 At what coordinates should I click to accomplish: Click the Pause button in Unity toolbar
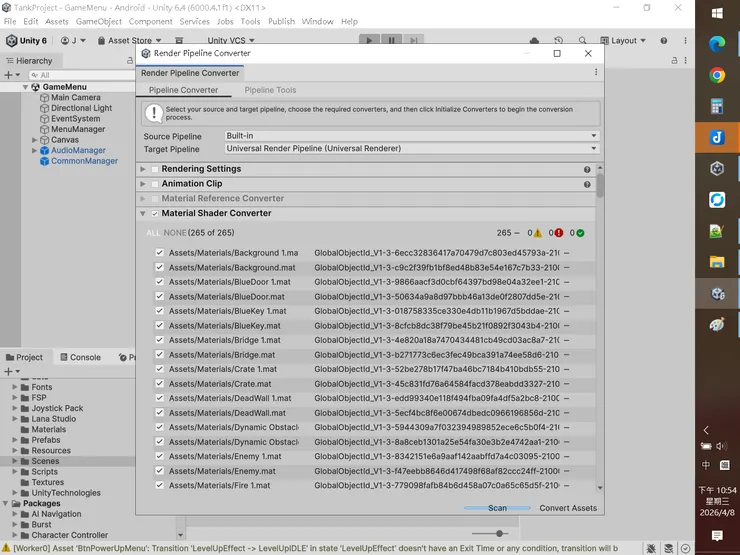[391, 40]
